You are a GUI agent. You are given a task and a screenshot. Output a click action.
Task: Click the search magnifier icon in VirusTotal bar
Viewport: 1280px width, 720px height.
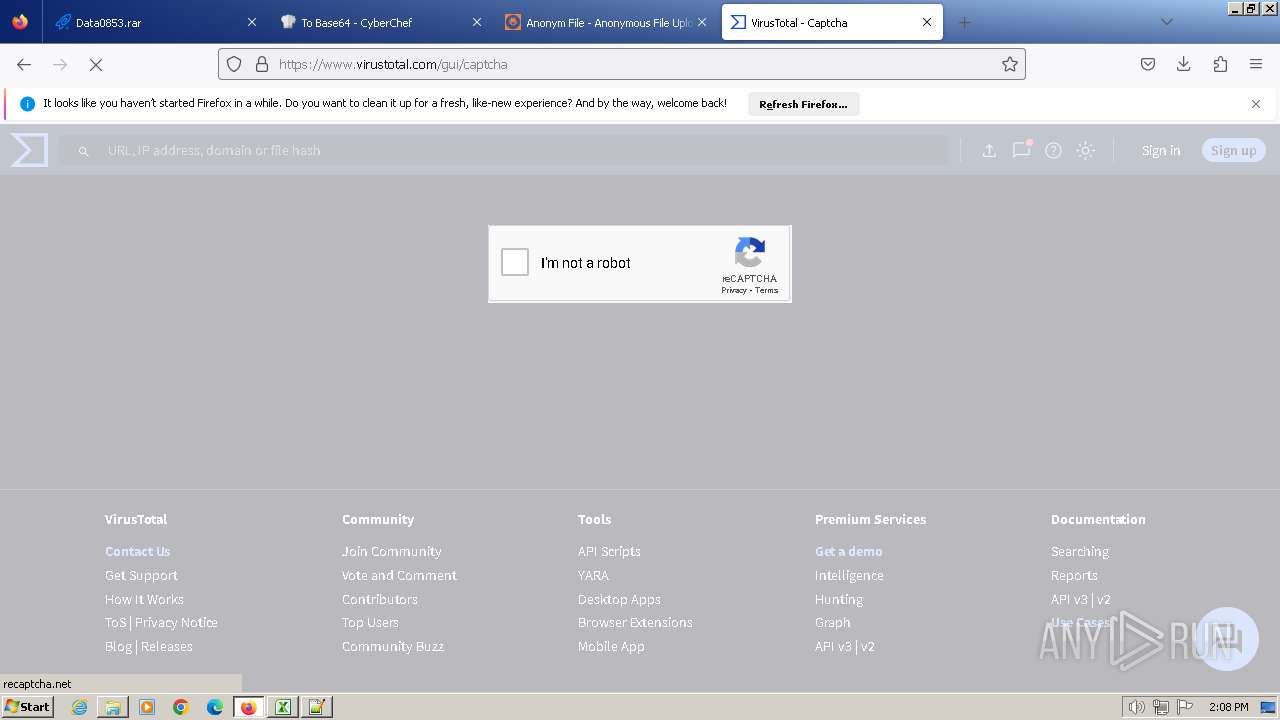point(84,151)
